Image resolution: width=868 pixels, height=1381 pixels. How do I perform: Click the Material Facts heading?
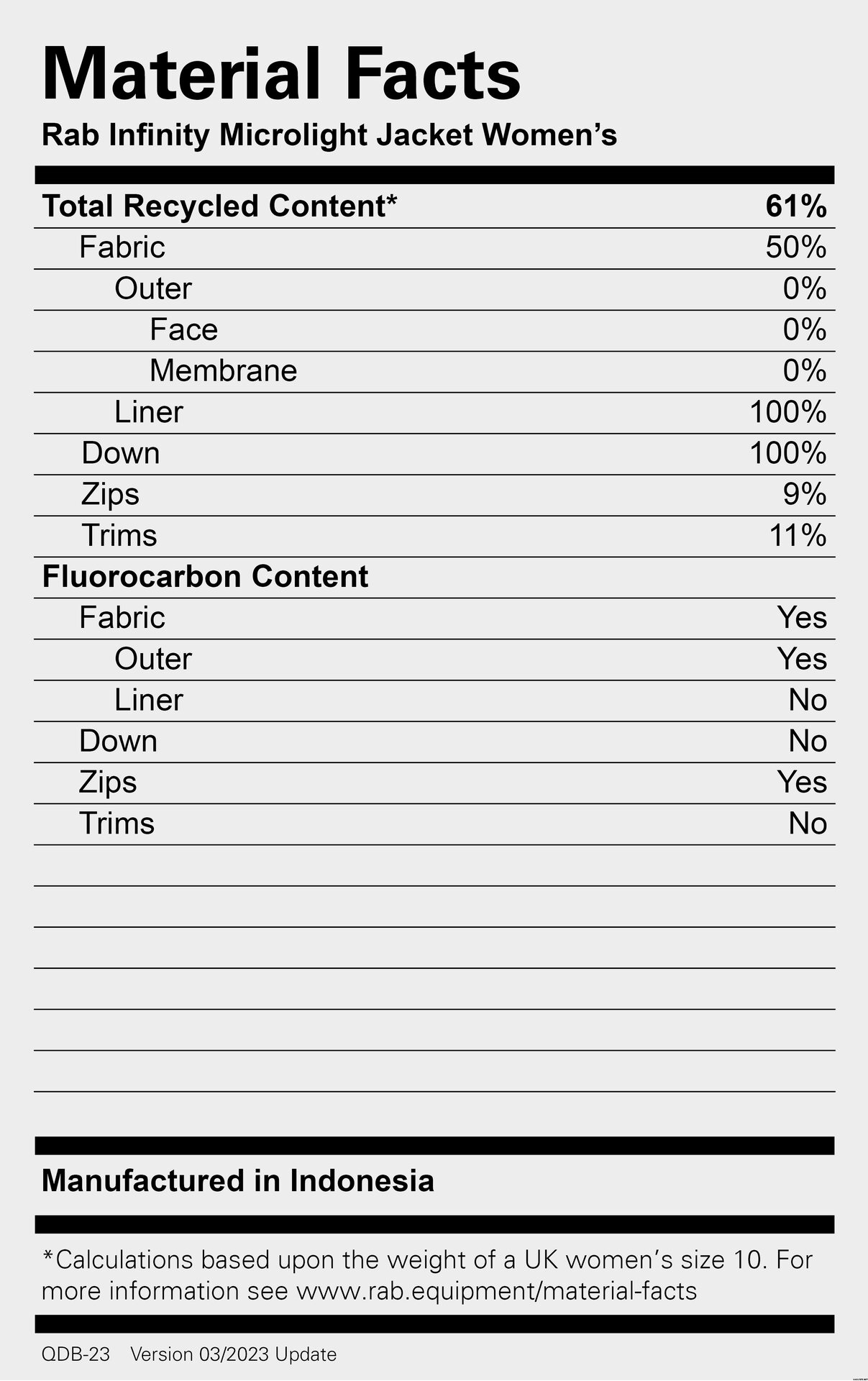pyautogui.click(x=281, y=74)
